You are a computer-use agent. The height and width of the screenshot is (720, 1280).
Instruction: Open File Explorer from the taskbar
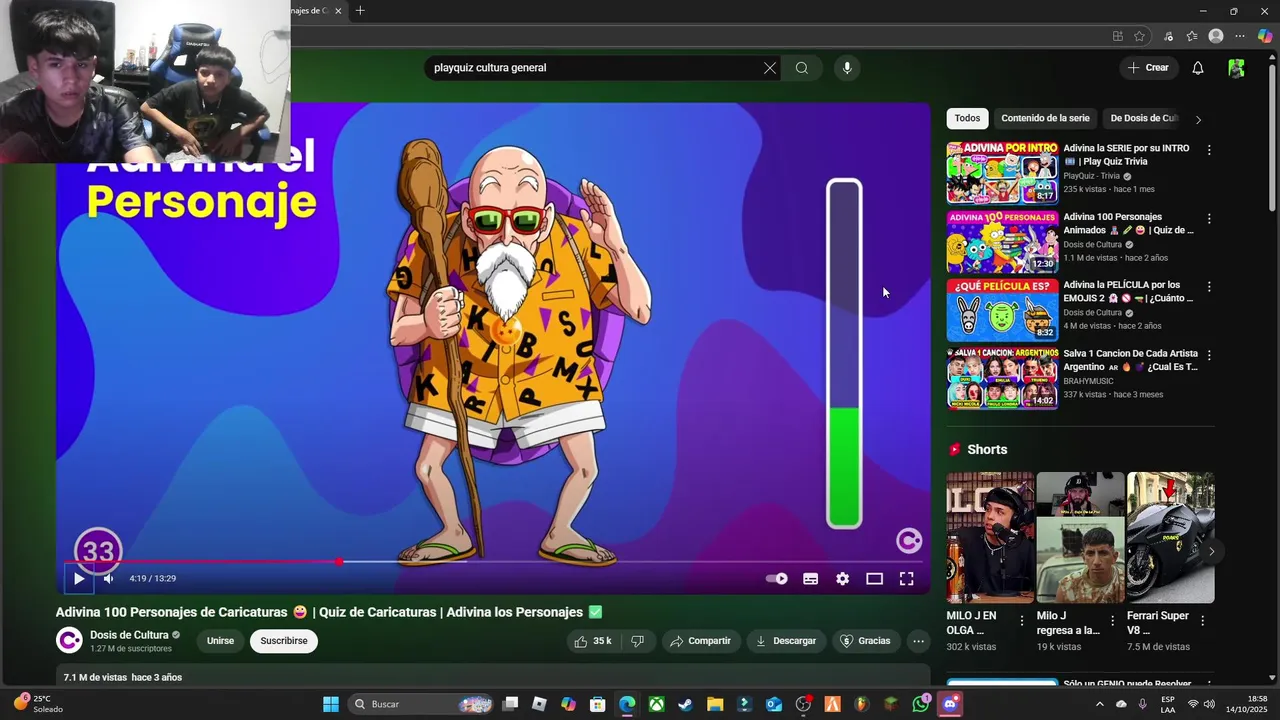click(715, 704)
